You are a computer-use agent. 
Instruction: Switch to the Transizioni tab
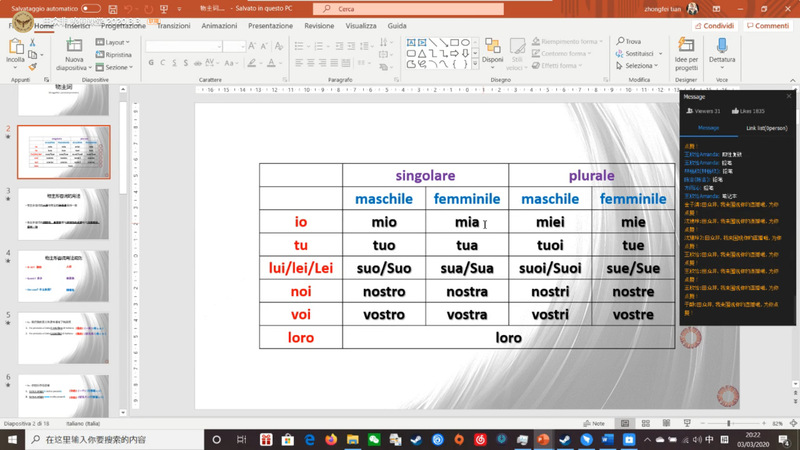(173, 26)
